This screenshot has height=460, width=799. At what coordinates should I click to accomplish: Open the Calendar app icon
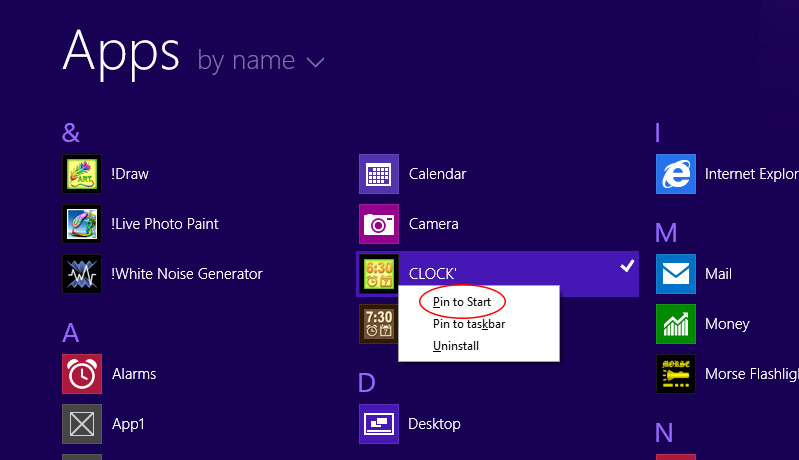coord(379,174)
